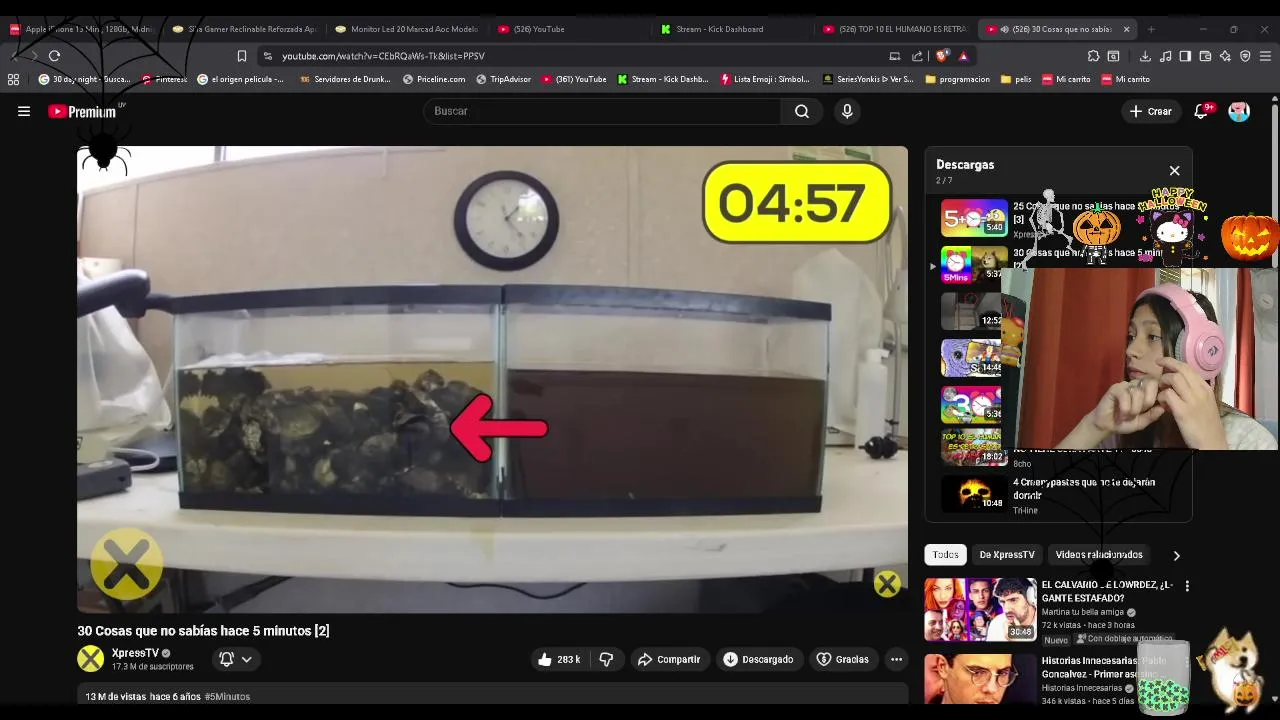
Task: Open the Brave wallet icon
Action: click(1205, 56)
